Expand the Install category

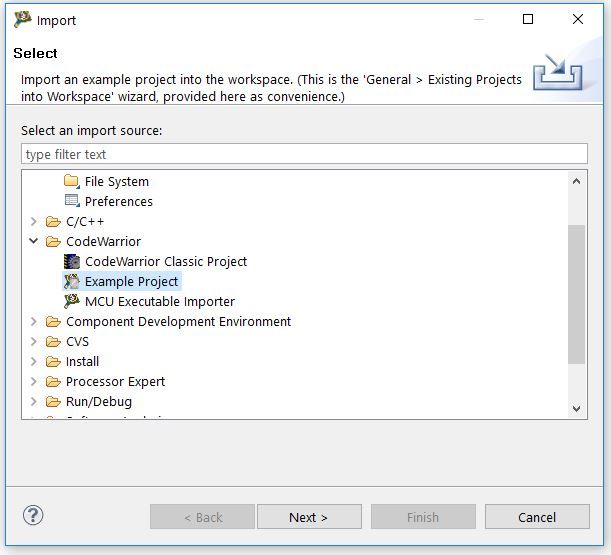(x=34, y=362)
